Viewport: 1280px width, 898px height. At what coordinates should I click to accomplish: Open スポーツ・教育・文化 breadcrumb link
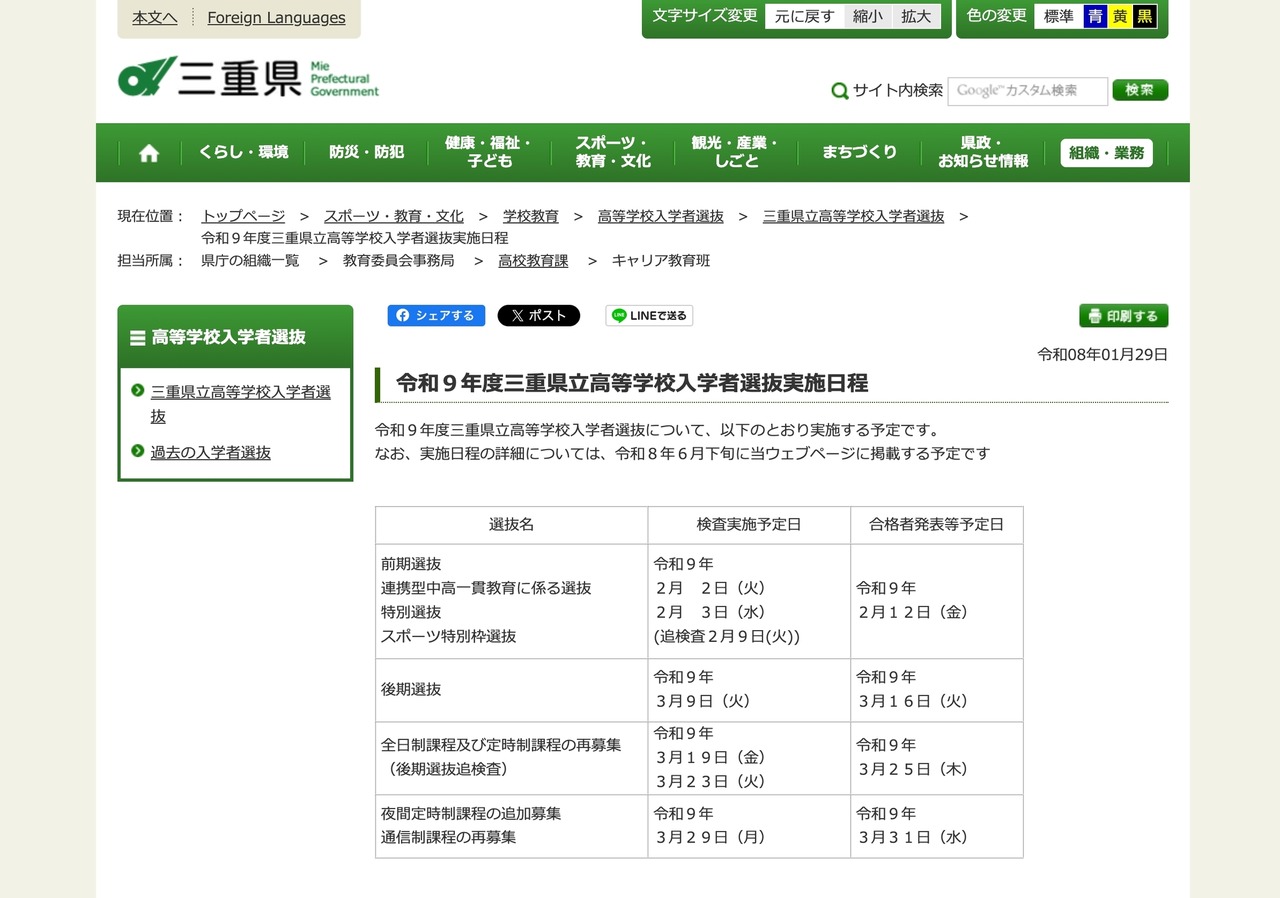click(x=394, y=216)
